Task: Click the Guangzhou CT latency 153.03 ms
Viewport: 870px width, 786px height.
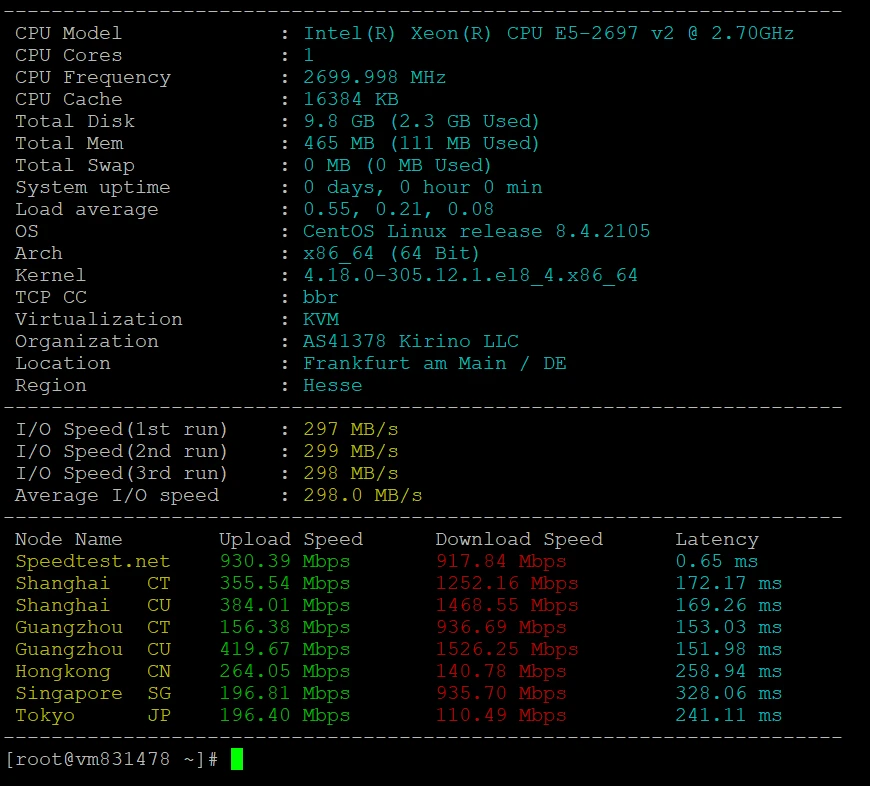Action: [729, 627]
